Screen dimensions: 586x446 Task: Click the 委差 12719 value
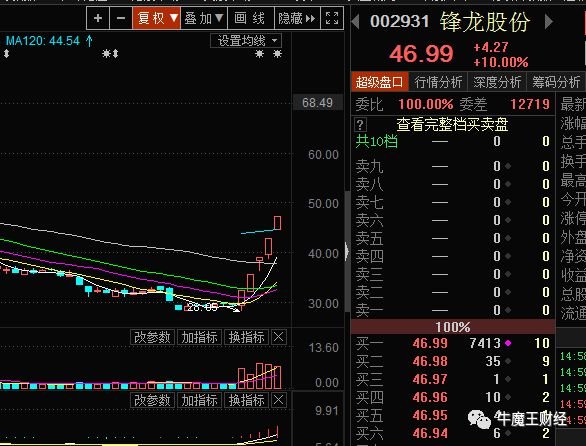point(530,104)
